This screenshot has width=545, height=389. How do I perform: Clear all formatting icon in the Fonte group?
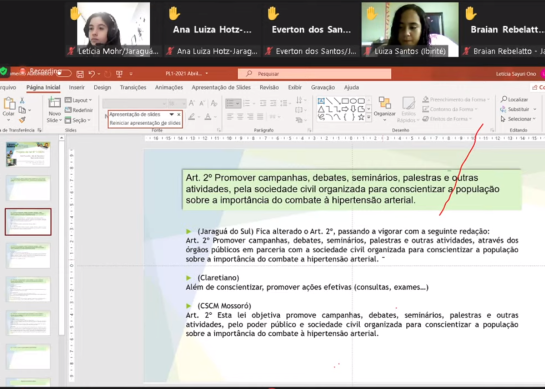click(214, 103)
